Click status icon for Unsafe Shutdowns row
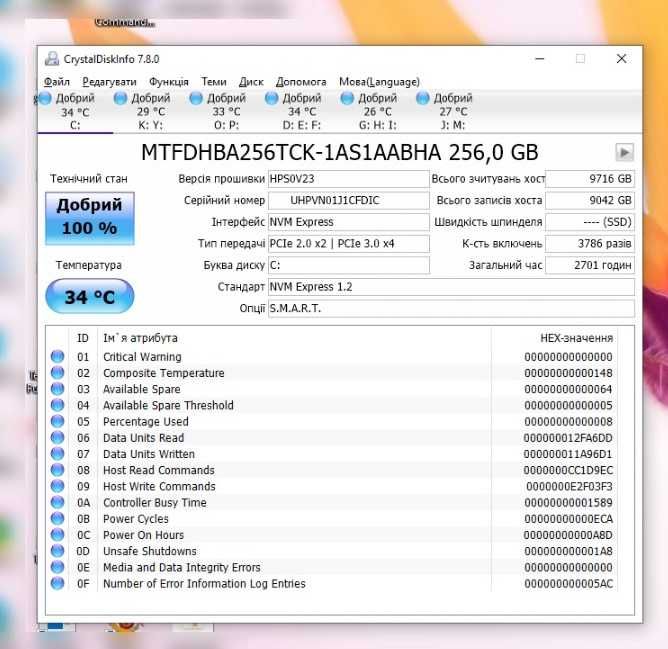The image size is (668, 649). click(58, 551)
